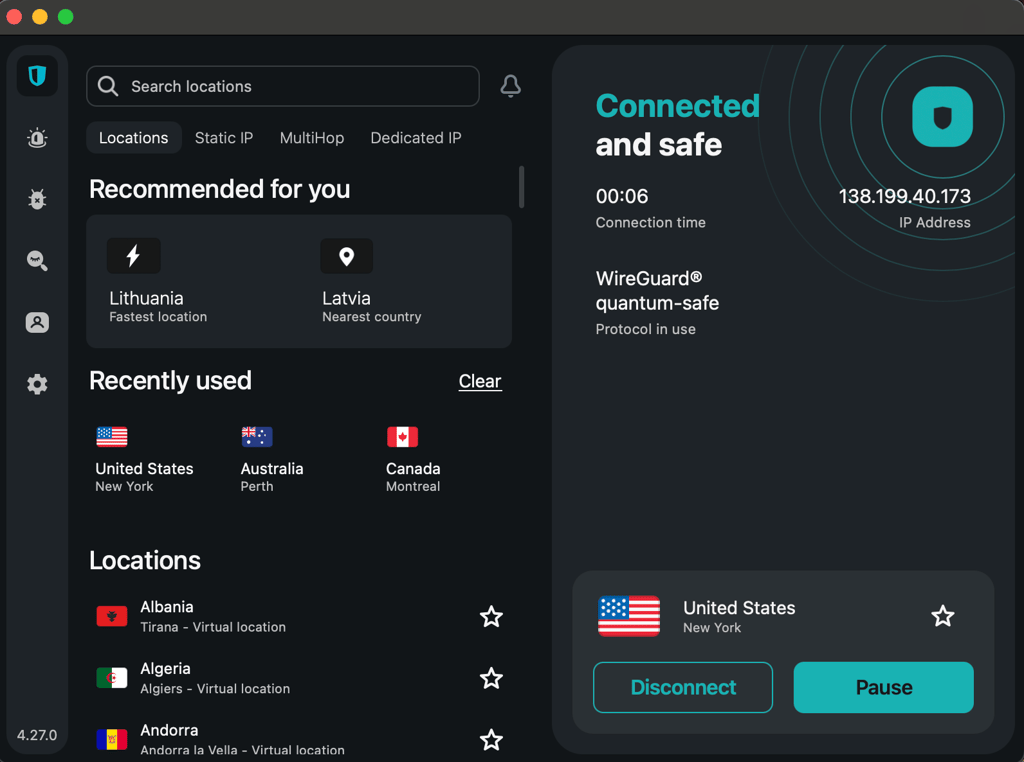The image size is (1024, 762).
Task: Focus the Search locations field
Action: (x=283, y=86)
